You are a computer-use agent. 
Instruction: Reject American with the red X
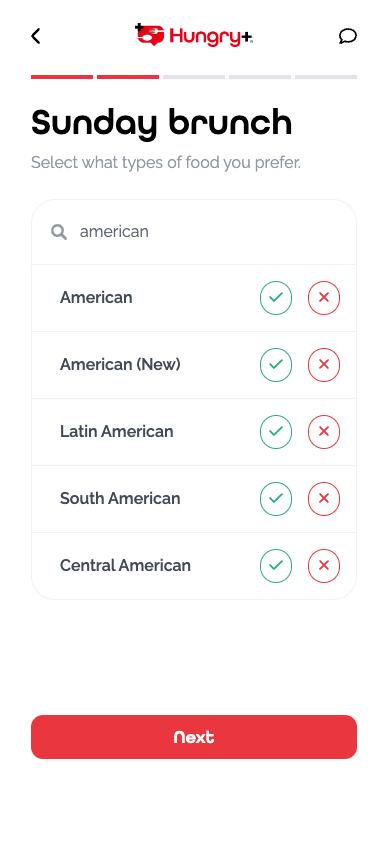pyautogui.click(x=324, y=297)
